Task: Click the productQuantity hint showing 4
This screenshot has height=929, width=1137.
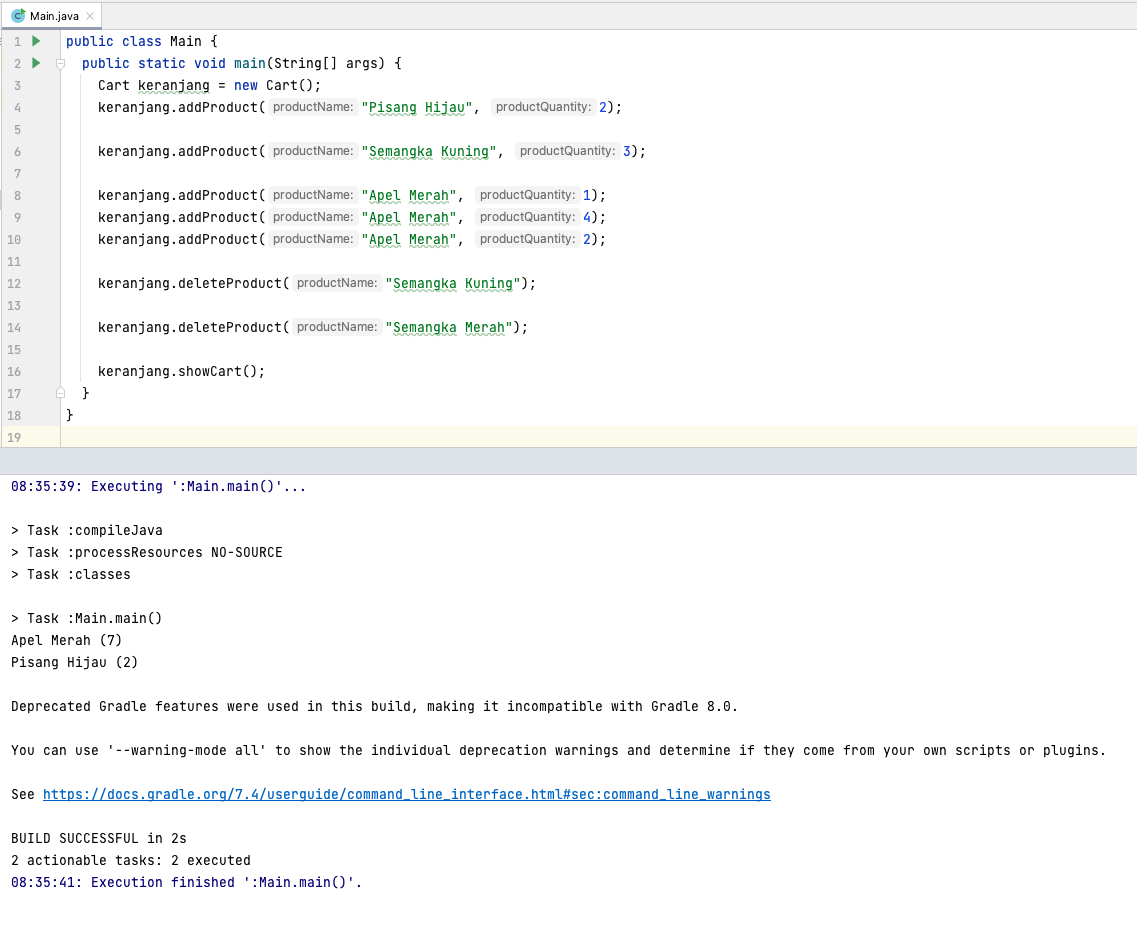Action: tap(527, 217)
